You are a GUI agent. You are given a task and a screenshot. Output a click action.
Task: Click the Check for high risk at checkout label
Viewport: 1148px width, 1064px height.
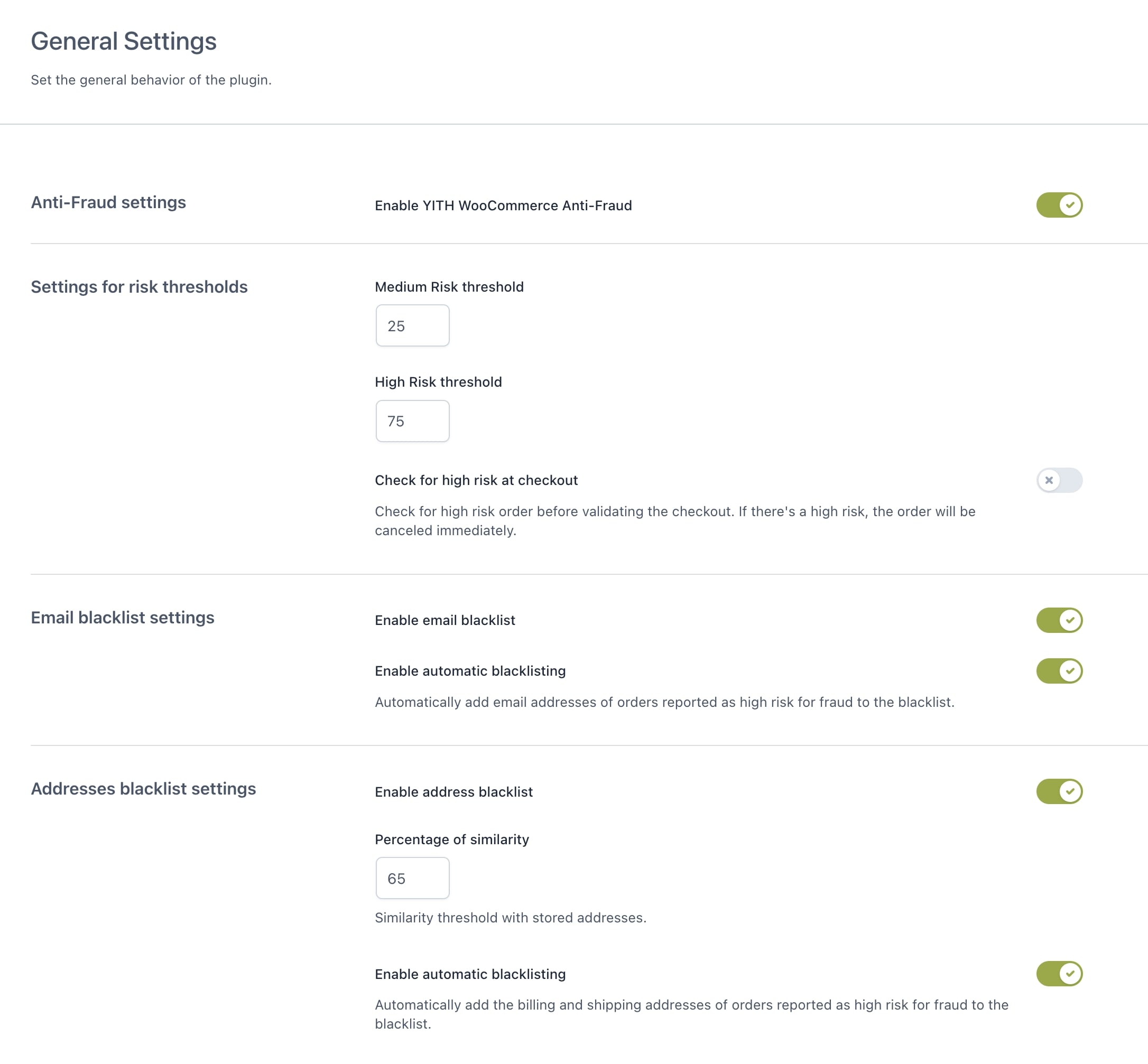pyautogui.click(x=476, y=480)
